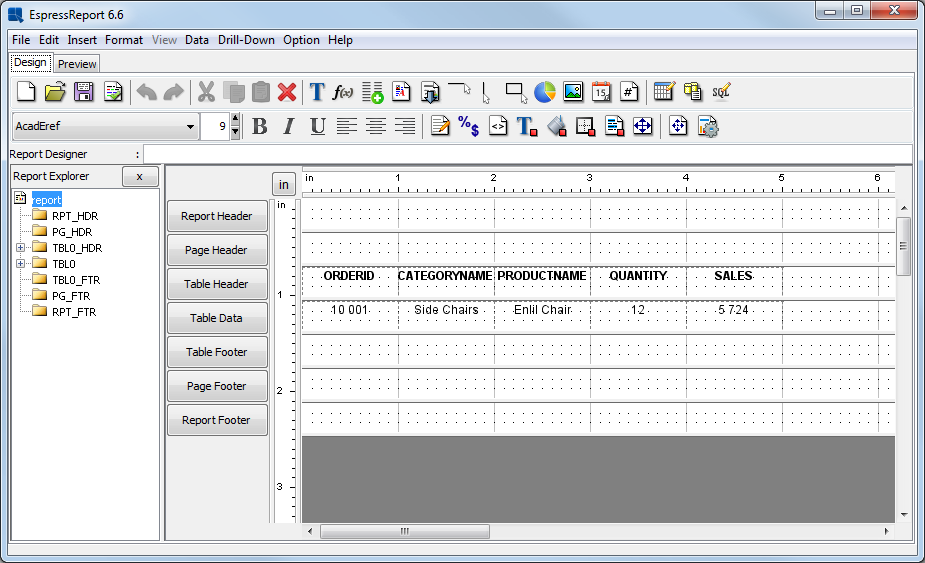The image size is (925, 563).
Task: Toggle ruler units with the 'in' button
Action: click(284, 184)
